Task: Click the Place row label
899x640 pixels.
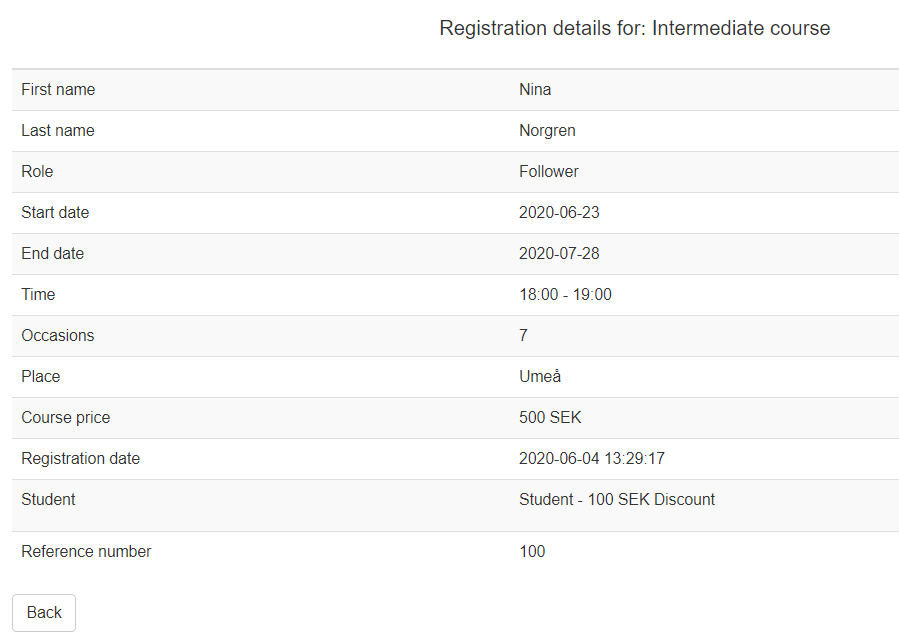Action: tap(41, 377)
